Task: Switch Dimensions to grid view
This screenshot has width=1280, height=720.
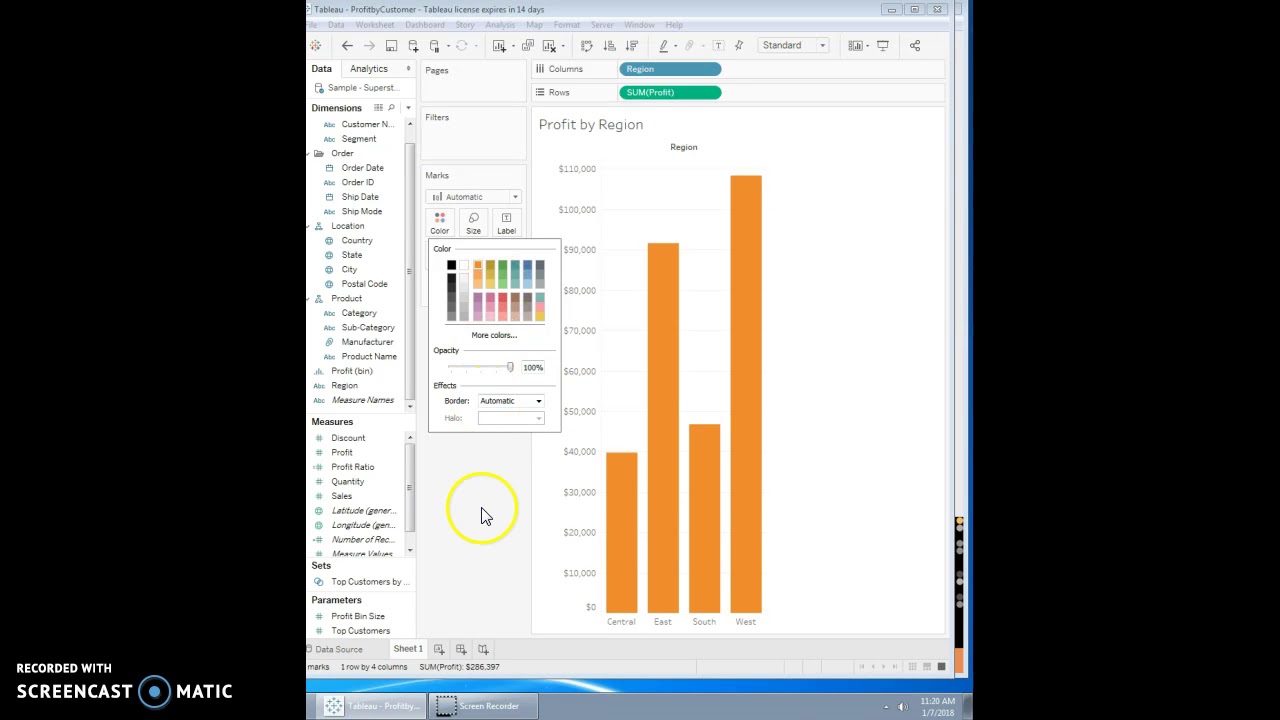Action: [378, 108]
